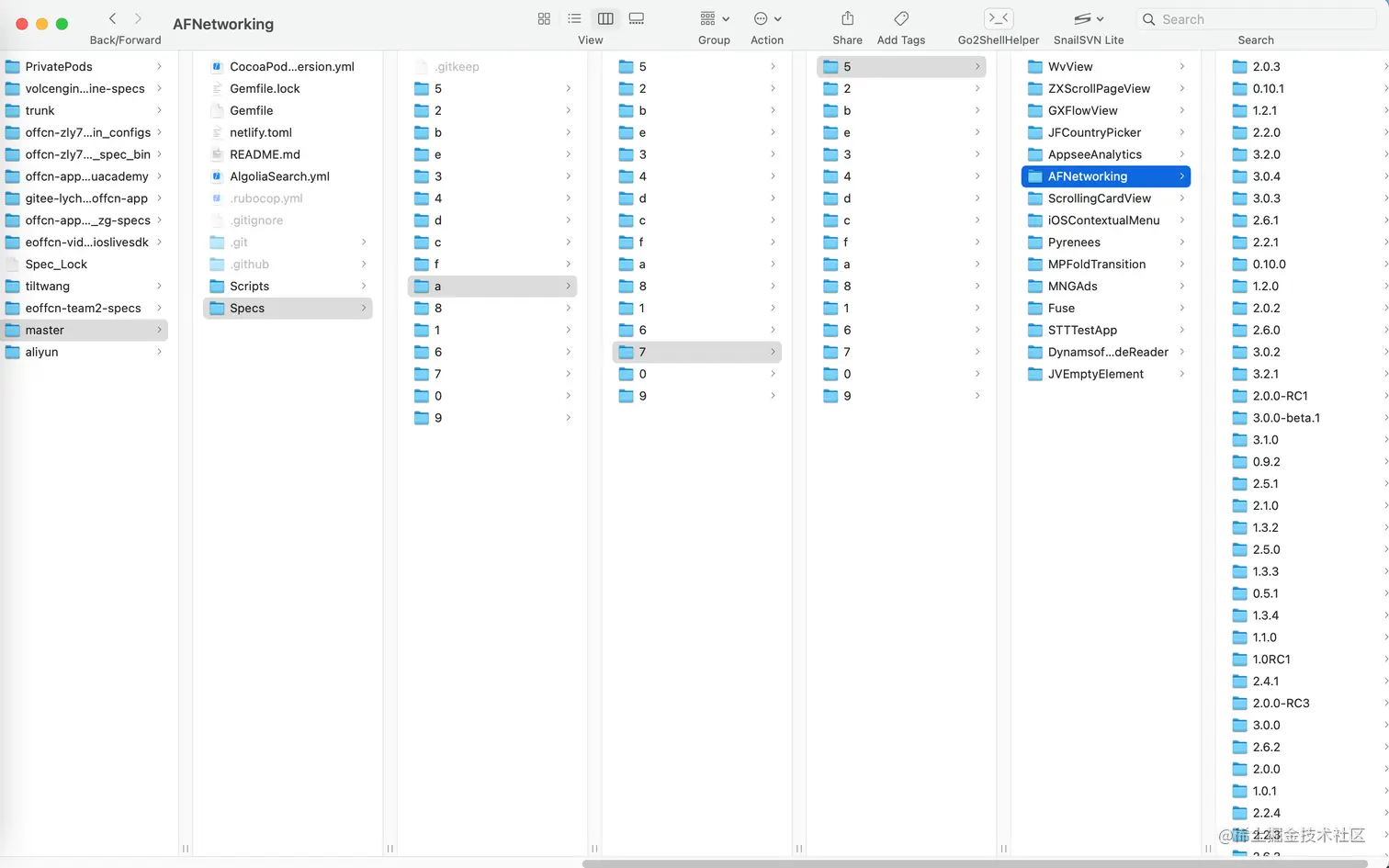Click the Gemfile document icon
The image size is (1389, 868).
[x=217, y=110]
